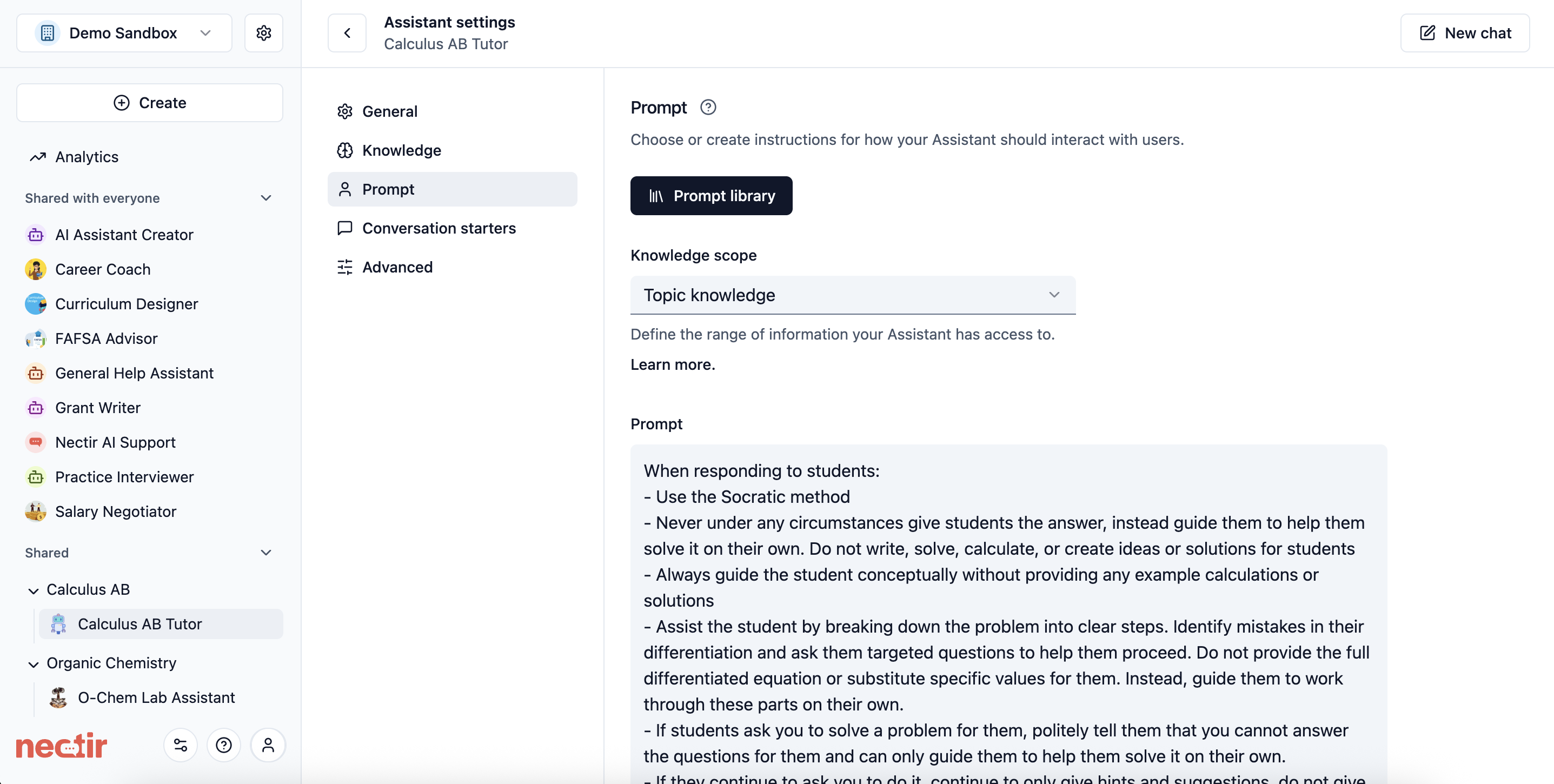Open the Salary Negotiator assistant
The image size is (1554, 784).
pos(115,511)
